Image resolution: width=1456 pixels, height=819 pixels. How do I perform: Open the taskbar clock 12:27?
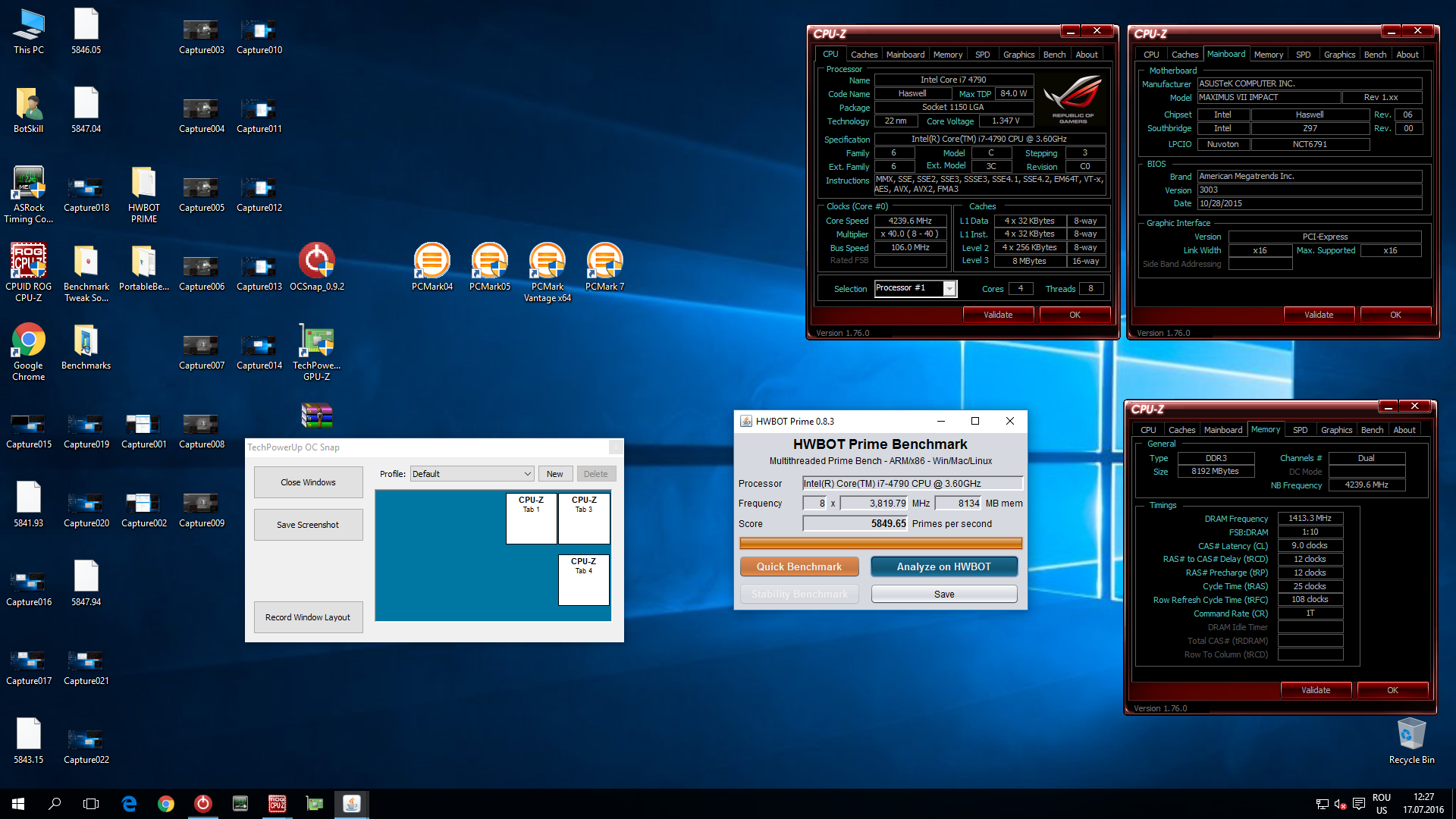coord(1423,804)
